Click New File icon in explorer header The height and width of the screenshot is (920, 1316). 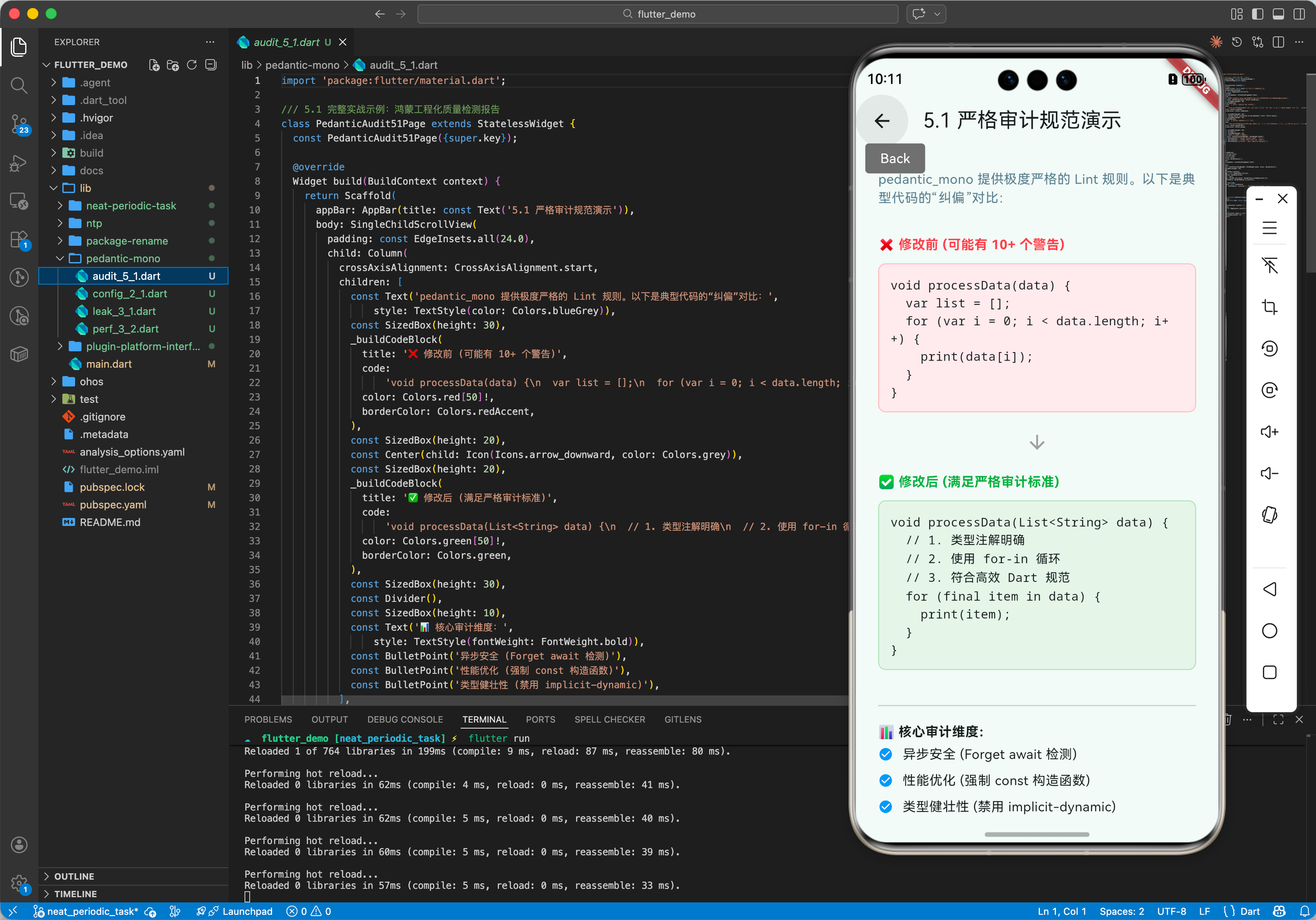(x=153, y=65)
